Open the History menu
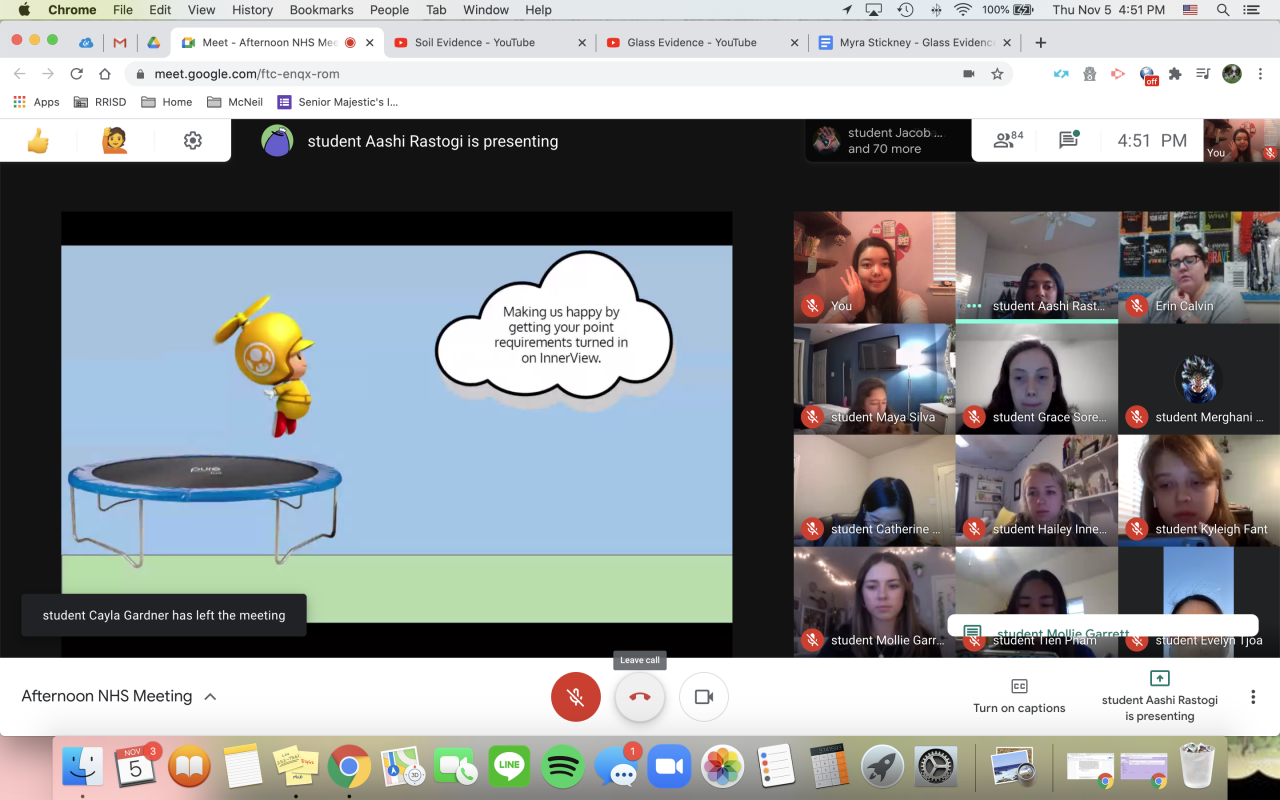 pos(252,10)
